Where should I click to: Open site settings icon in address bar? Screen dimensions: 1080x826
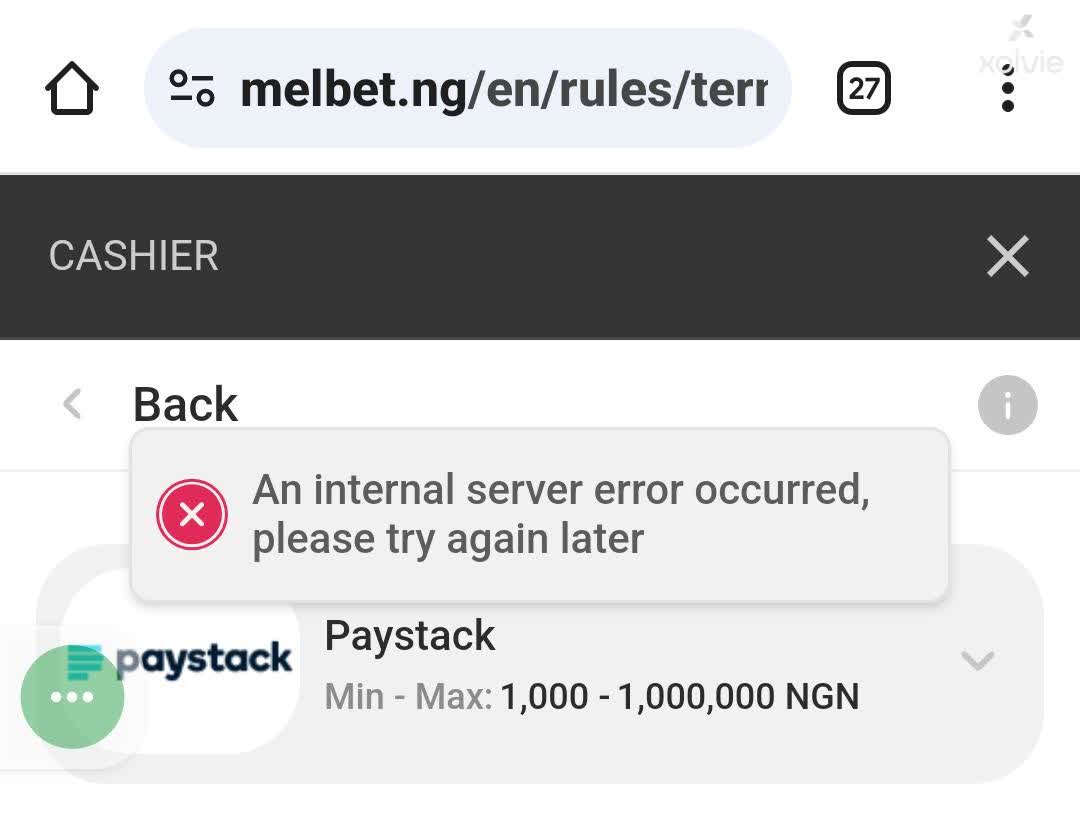point(191,89)
